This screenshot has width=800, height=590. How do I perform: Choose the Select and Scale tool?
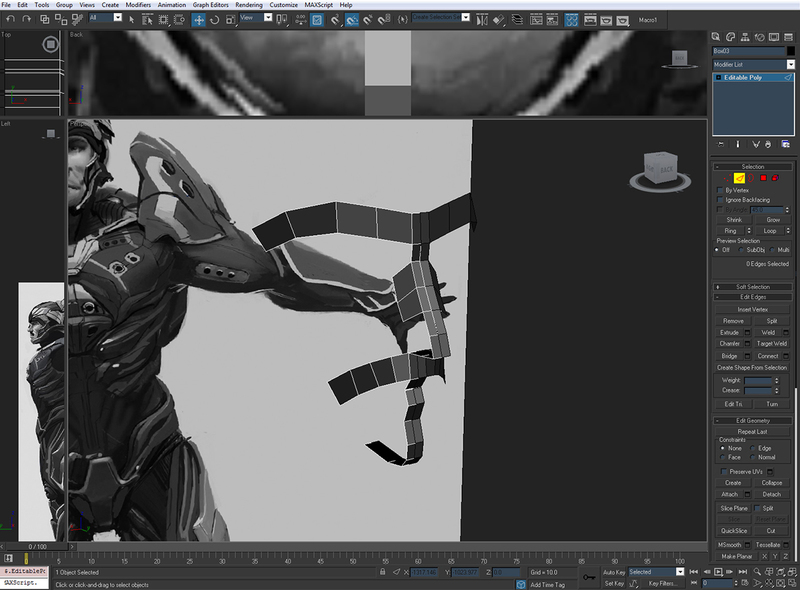point(231,19)
